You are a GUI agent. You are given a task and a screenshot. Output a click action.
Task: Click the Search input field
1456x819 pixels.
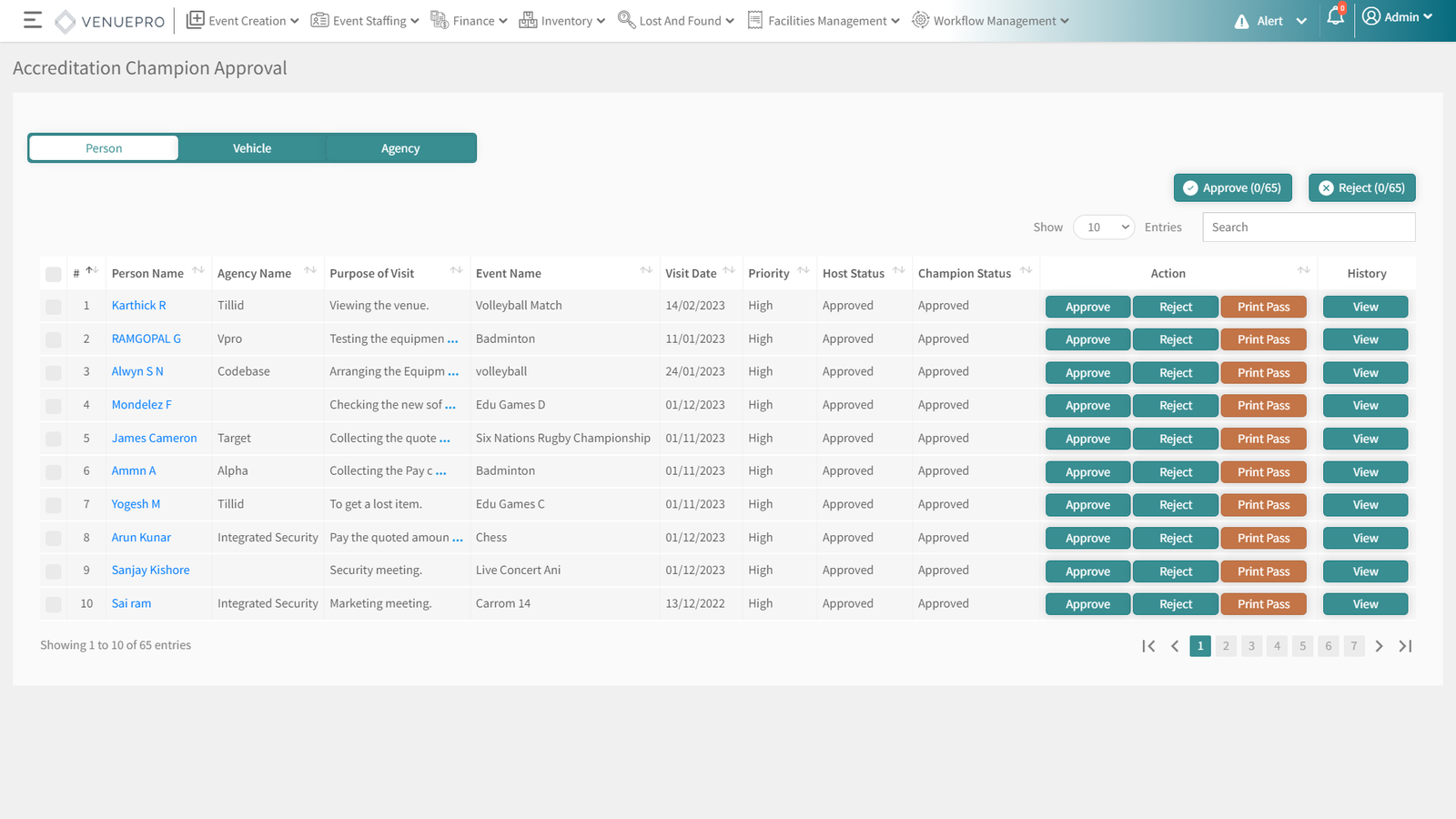1309,227
